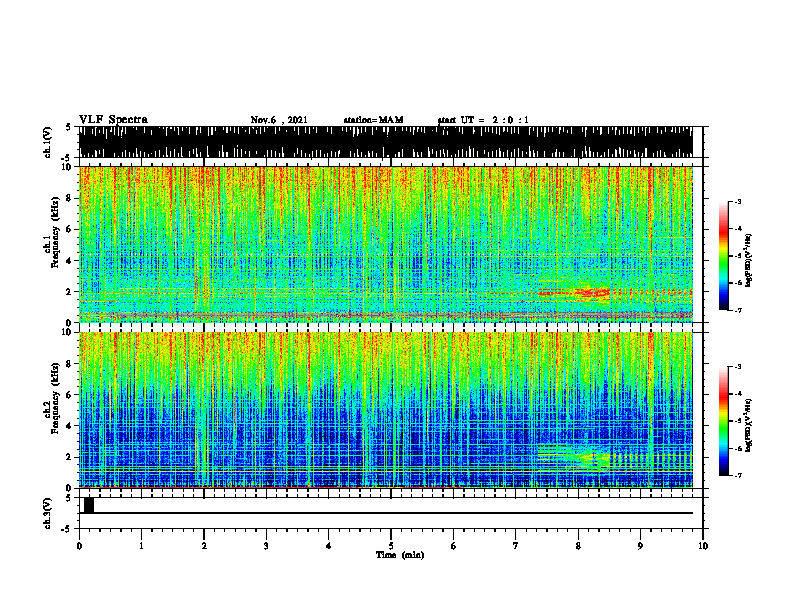The width and height of the screenshot is (792, 612).
Task: Click the "-7" label on ch.1 color bar
Action: (x=737, y=310)
